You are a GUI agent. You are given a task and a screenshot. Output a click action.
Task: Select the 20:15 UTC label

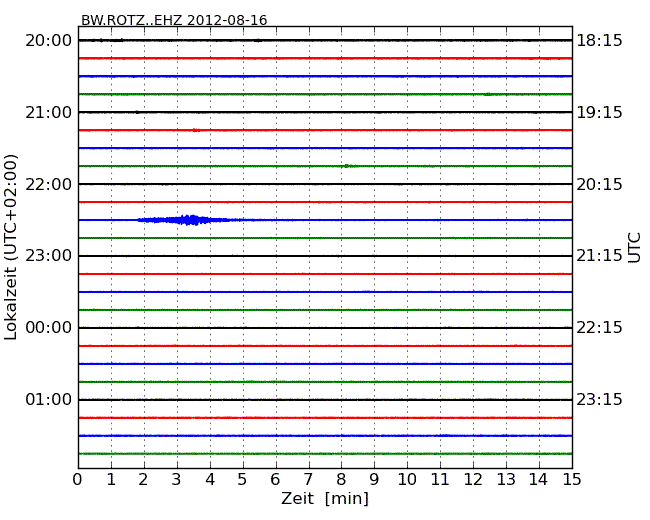click(599, 184)
